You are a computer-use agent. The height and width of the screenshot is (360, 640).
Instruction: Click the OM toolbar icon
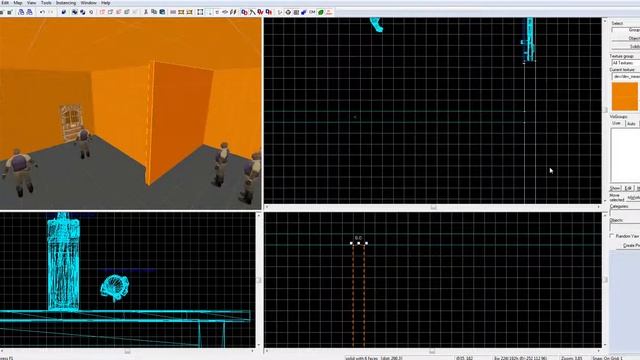(x=312, y=12)
